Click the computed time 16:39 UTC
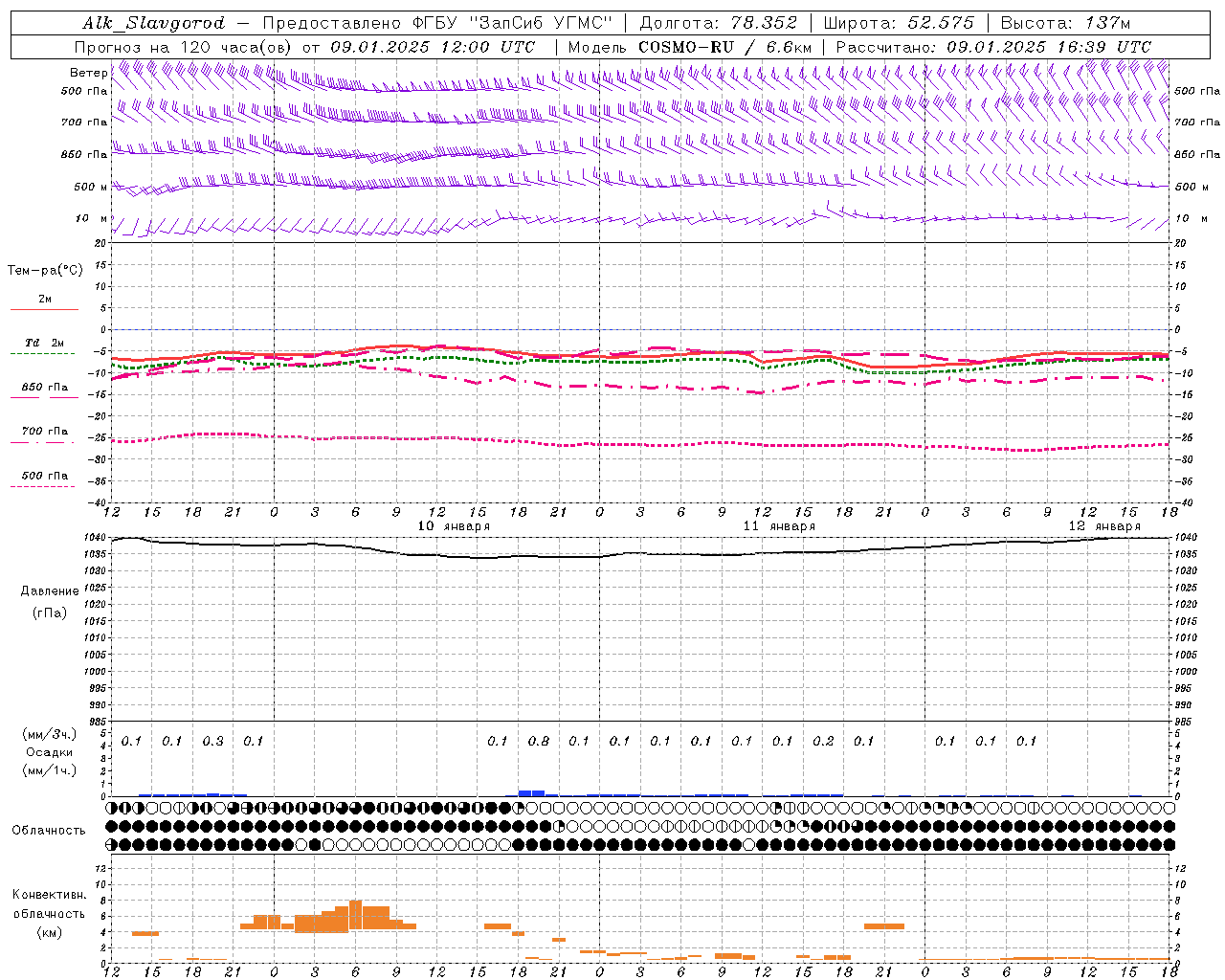Screen dimensions: 1225x980 coord(1103,47)
